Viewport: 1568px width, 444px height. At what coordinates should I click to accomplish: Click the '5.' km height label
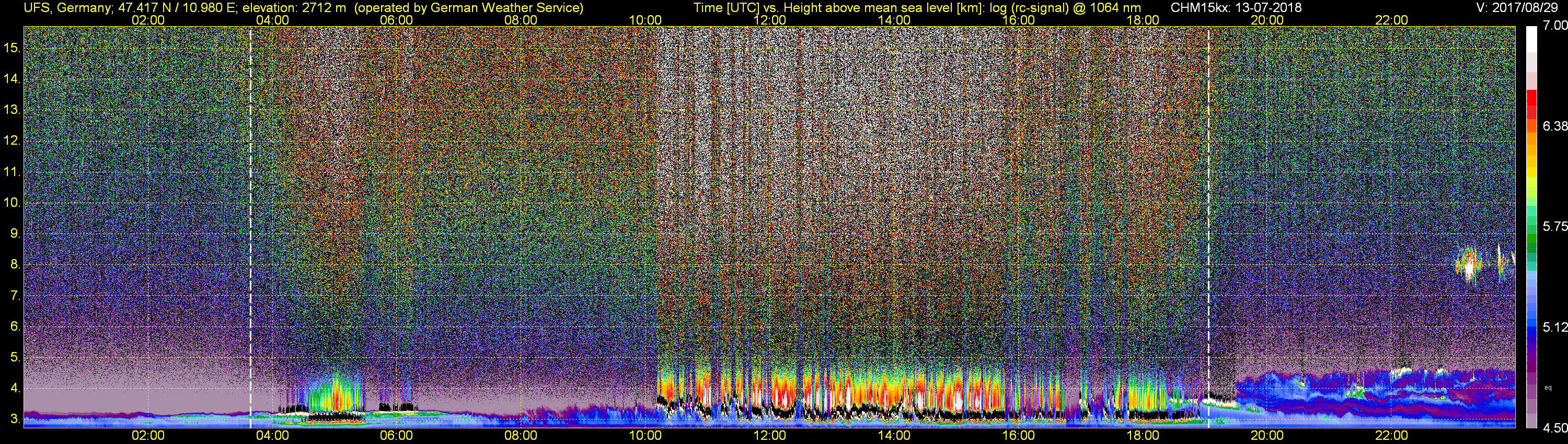click(x=15, y=357)
